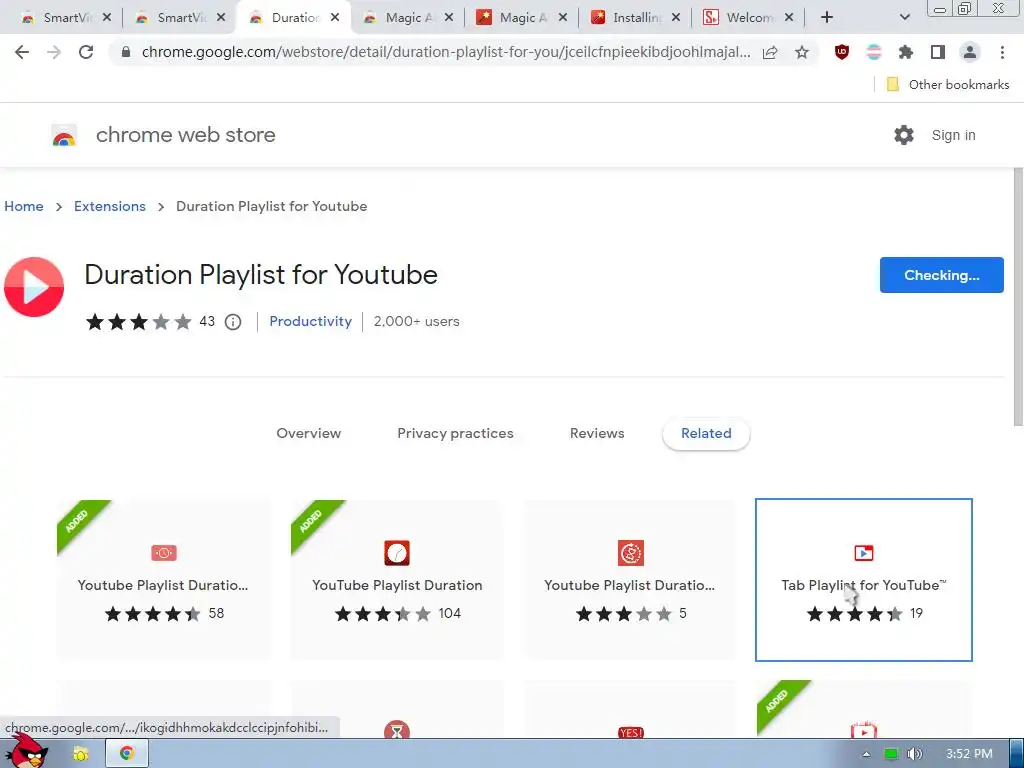Click Sign in
1024x768 pixels.
coord(953,135)
